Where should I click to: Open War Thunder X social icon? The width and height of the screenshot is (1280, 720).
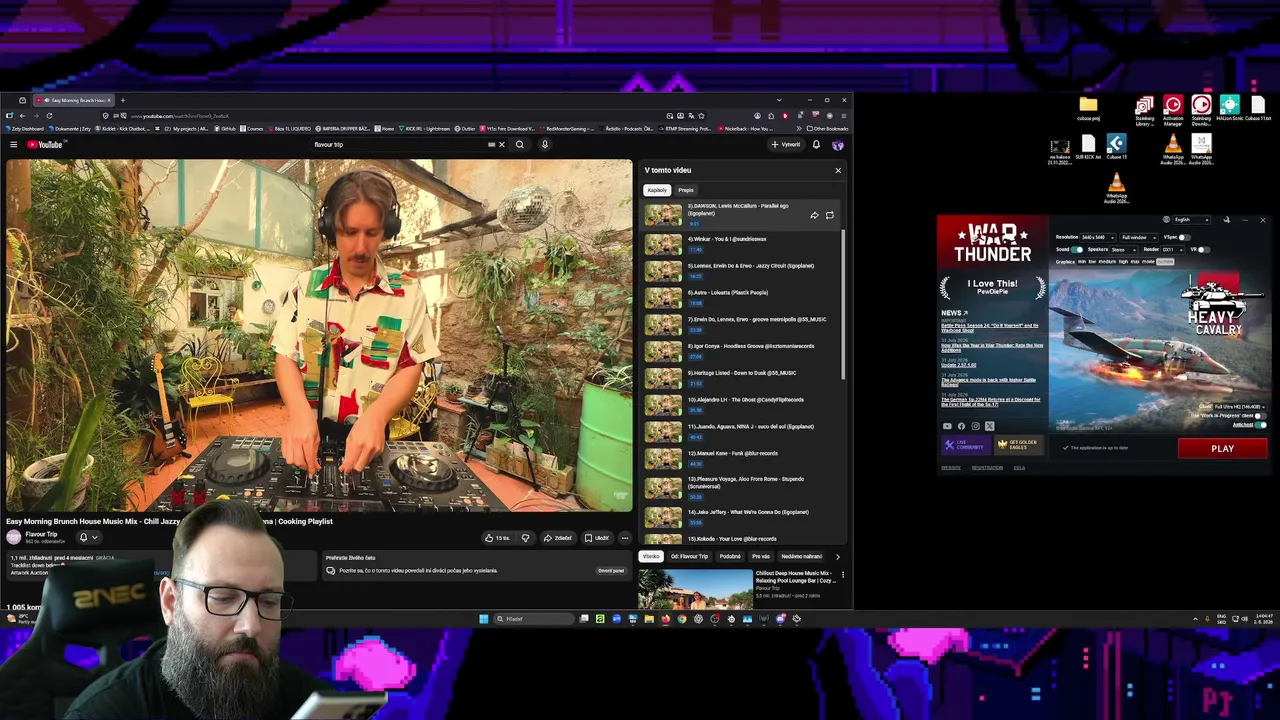coord(990,426)
